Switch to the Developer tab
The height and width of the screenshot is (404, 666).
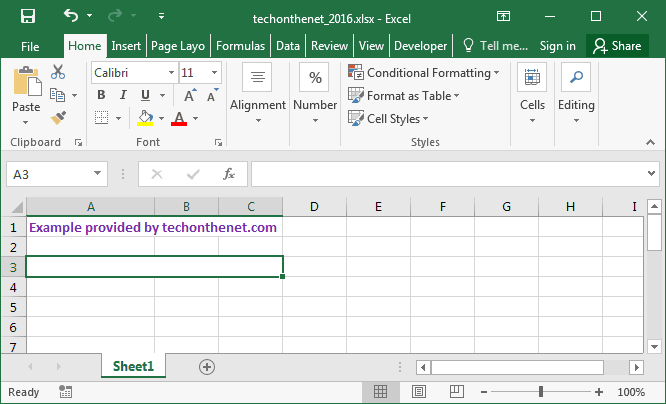[420, 46]
